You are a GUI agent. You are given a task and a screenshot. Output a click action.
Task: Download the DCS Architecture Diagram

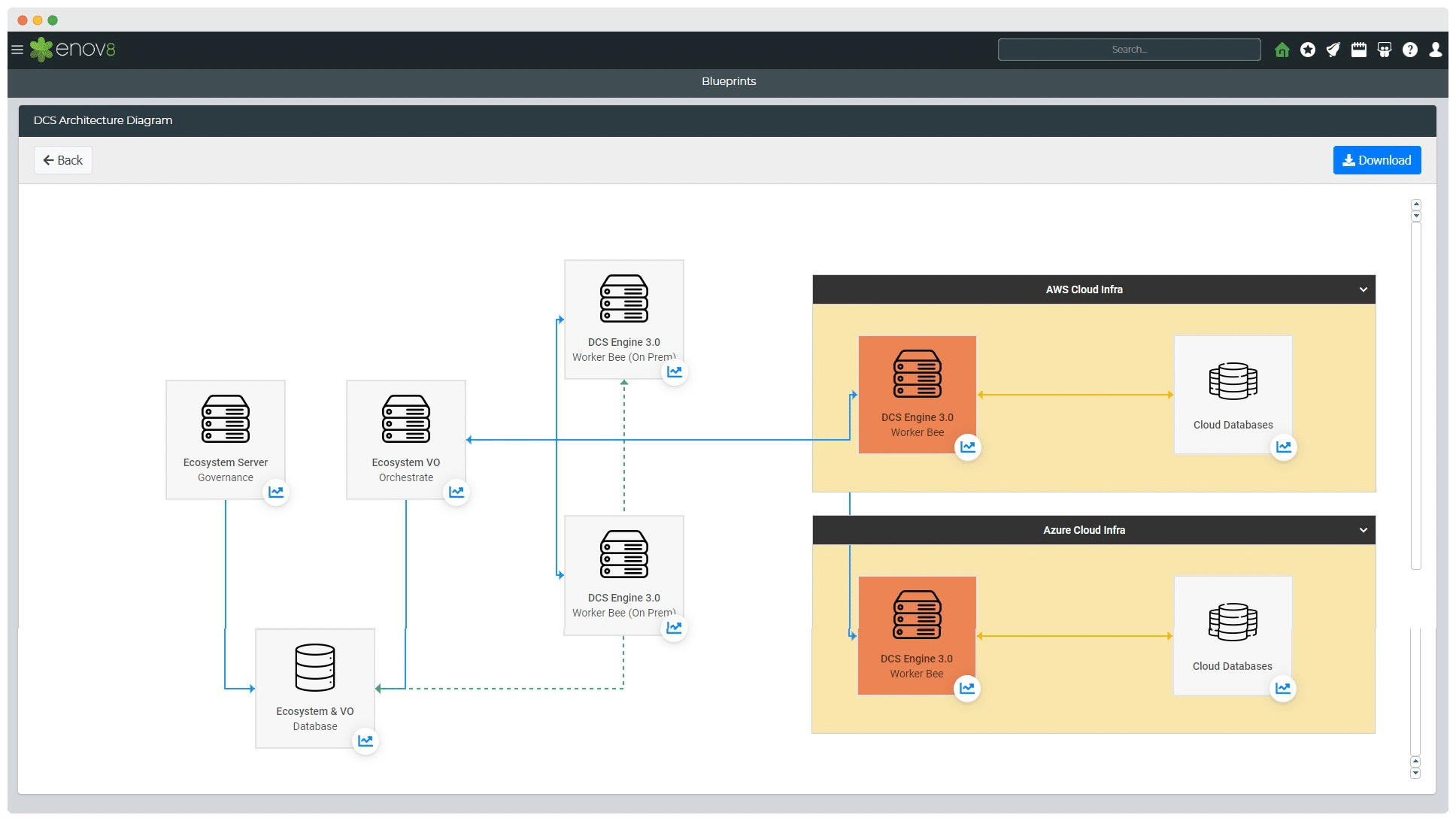1376,159
